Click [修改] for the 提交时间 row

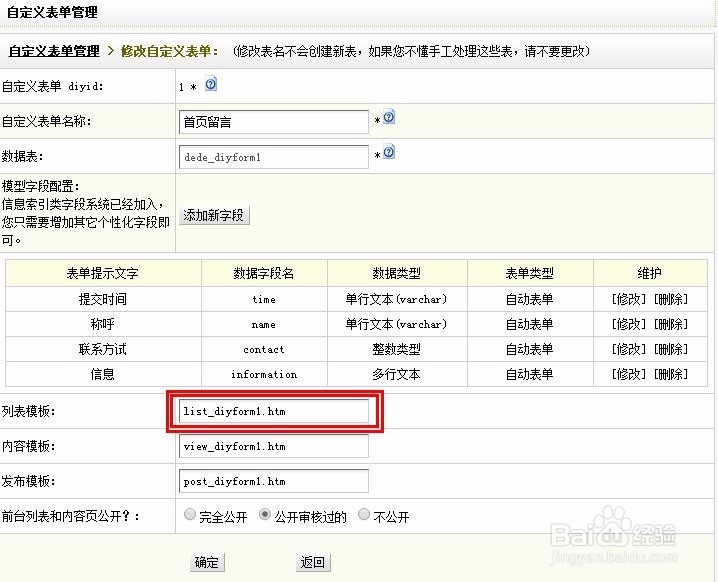[x=629, y=299]
